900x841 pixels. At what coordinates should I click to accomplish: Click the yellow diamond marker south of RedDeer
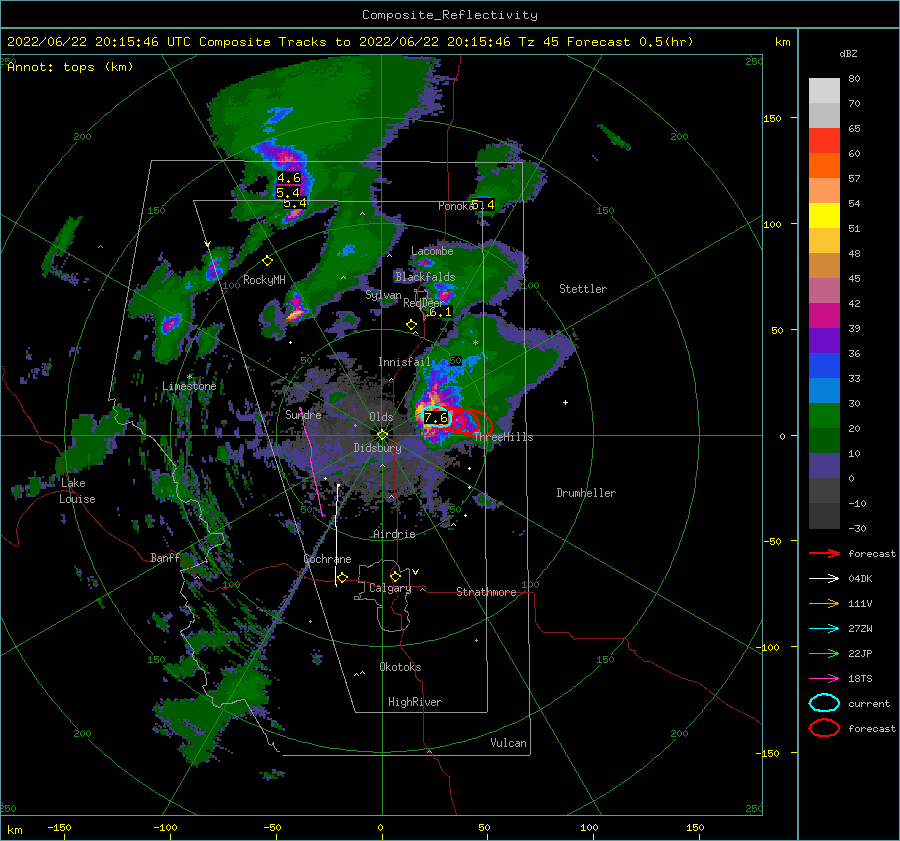[x=411, y=325]
